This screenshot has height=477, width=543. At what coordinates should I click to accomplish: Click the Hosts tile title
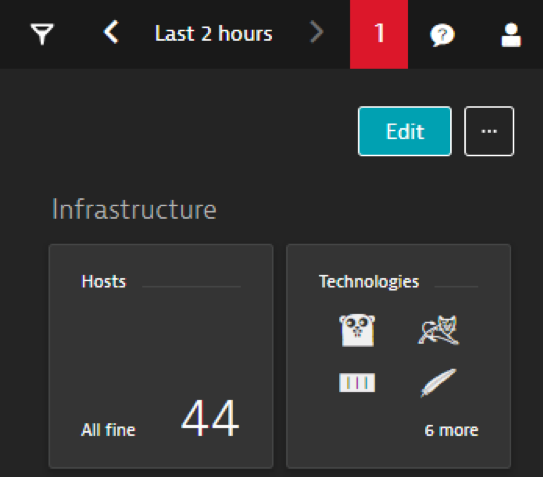pos(104,281)
